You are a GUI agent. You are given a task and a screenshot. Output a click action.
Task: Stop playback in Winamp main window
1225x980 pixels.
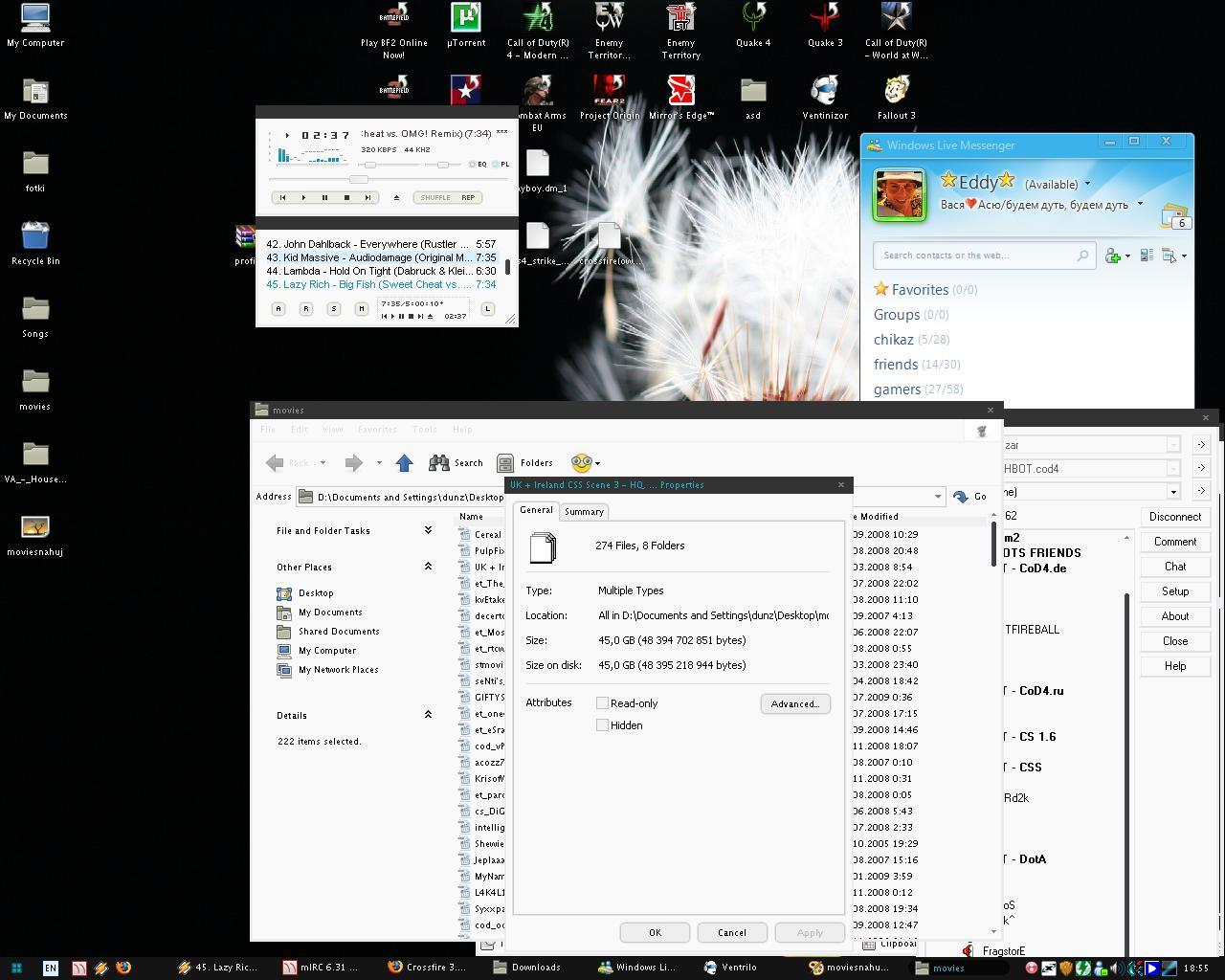345,197
